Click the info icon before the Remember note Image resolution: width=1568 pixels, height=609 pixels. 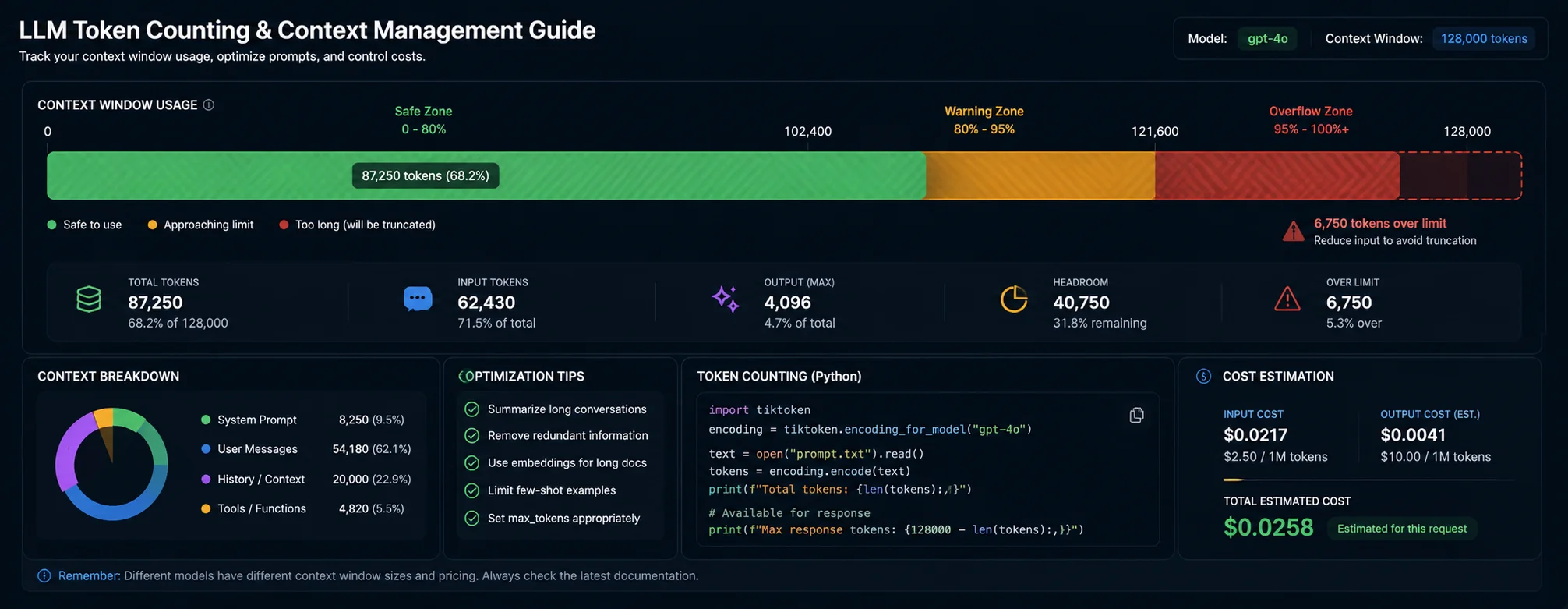click(44, 575)
